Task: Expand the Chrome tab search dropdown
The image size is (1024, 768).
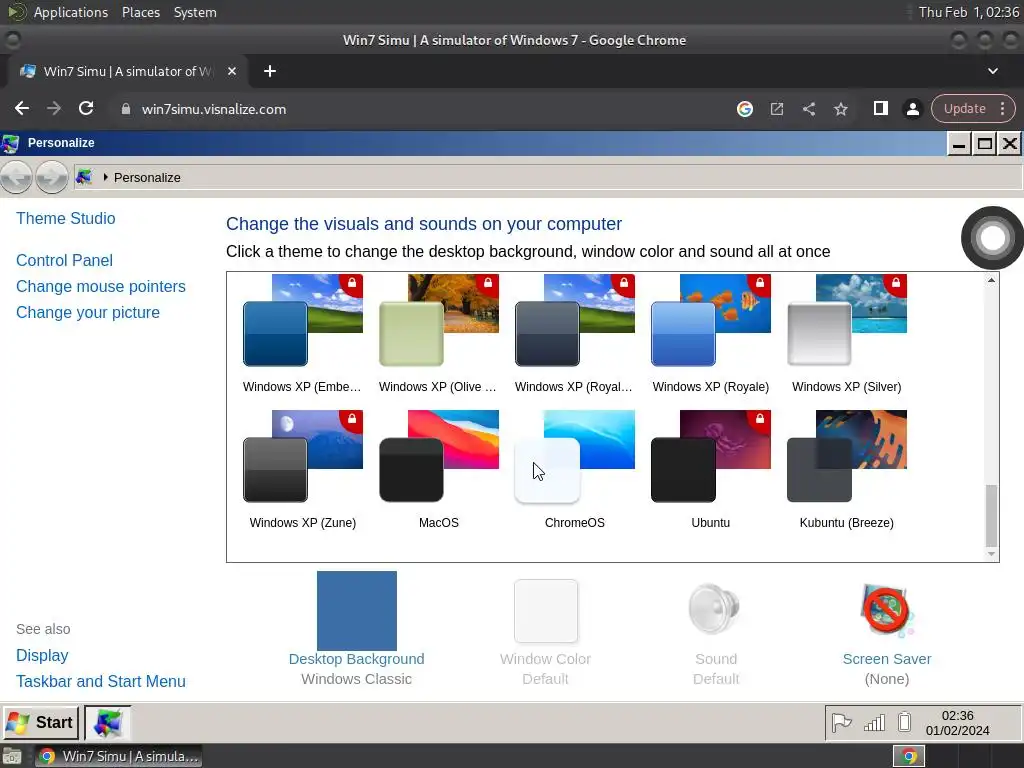Action: click(993, 71)
